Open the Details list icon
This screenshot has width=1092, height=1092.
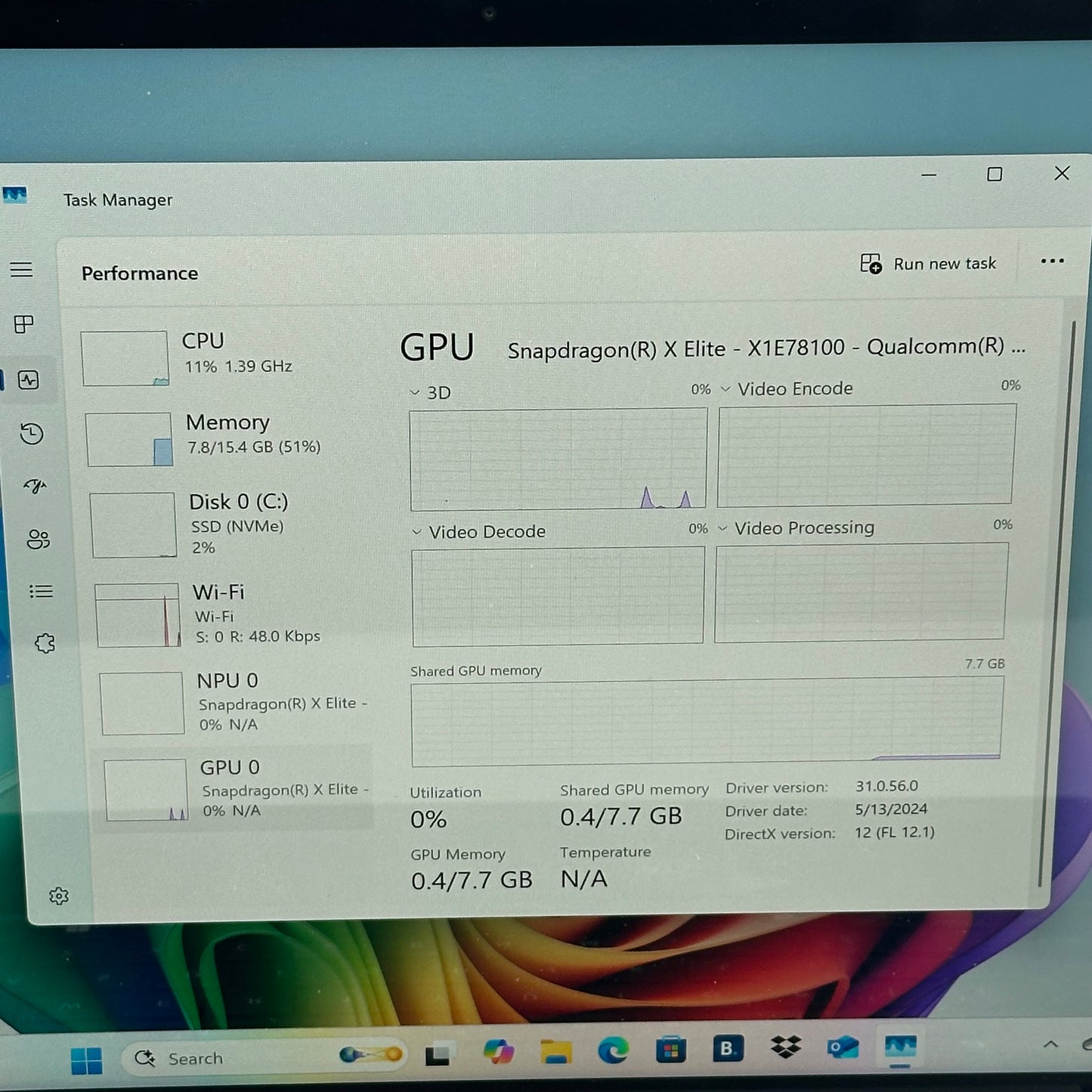pos(41,591)
